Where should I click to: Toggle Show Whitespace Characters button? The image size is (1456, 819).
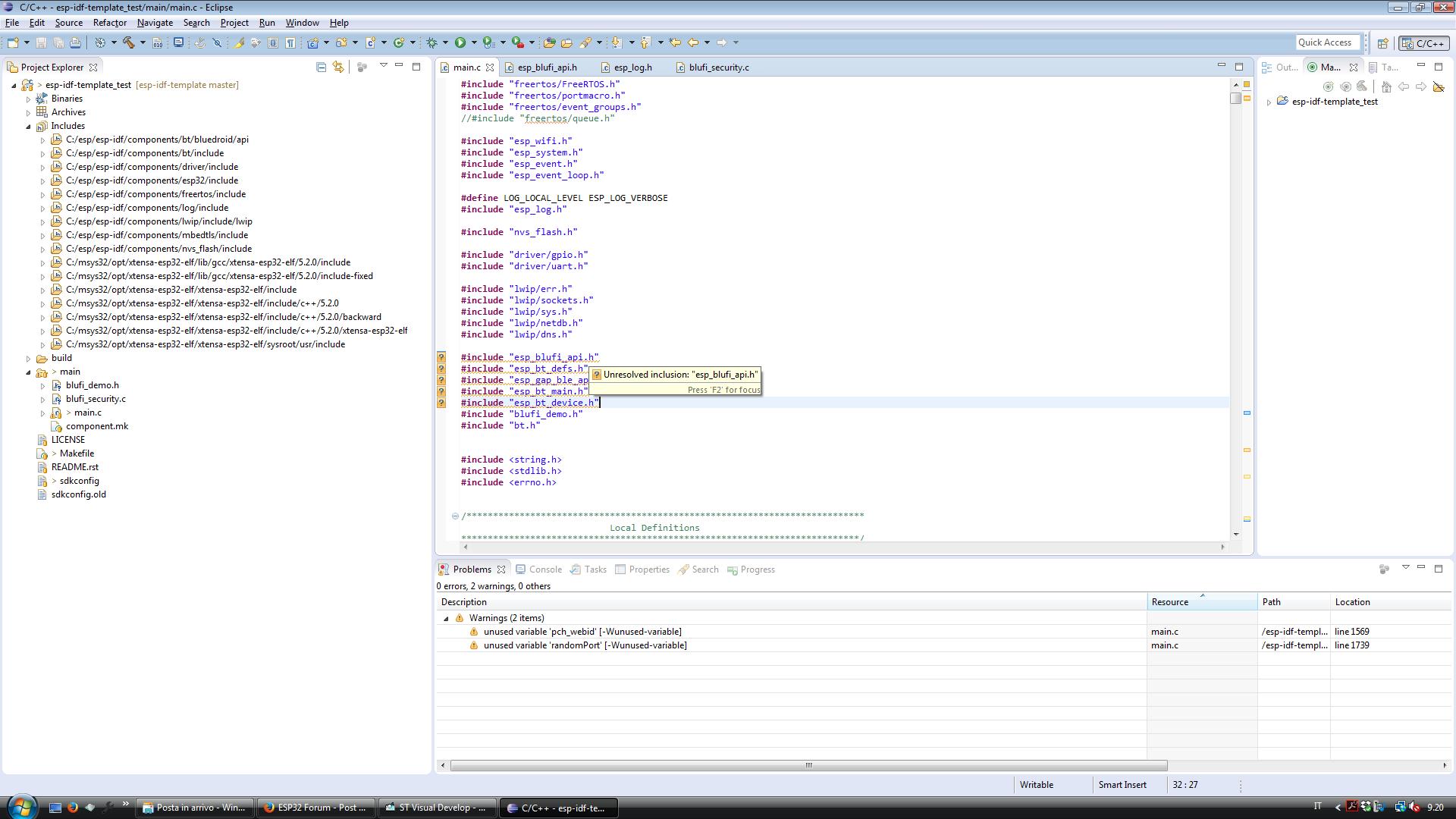coord(290,42)
